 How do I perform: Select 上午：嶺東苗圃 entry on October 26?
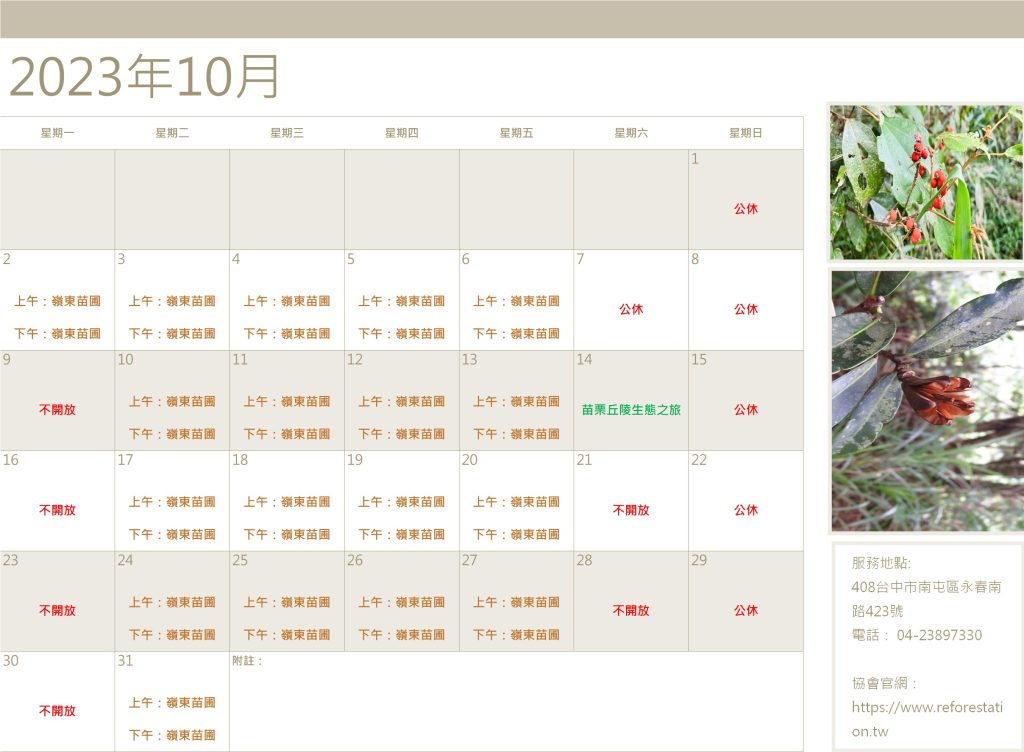coord(402,603)
